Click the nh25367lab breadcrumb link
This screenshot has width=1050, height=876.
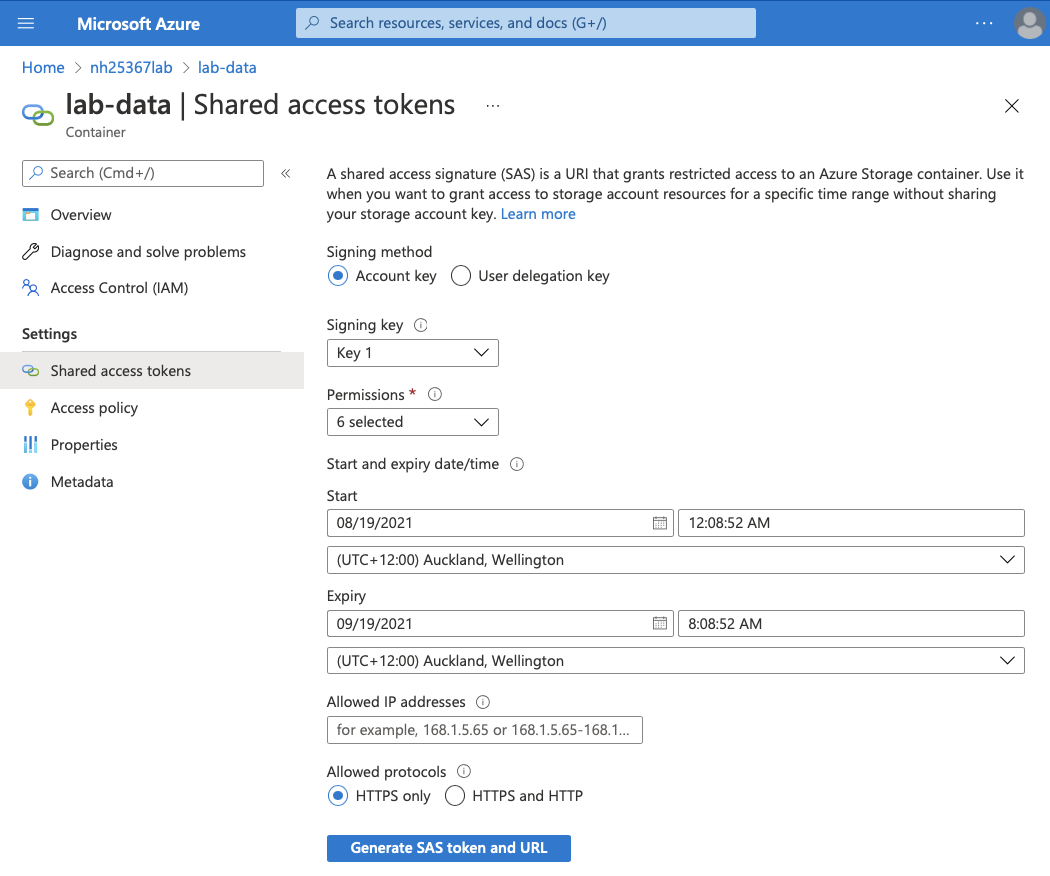(x=131, y=68)
